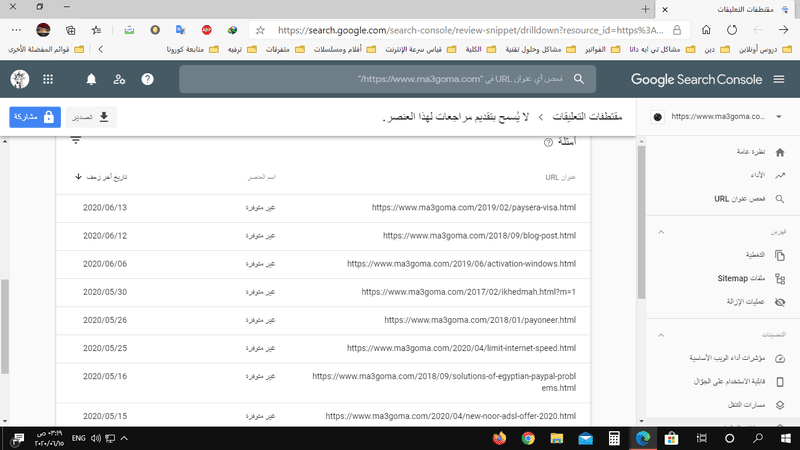Open performance chart icon in sidebar
The height and width of the screenshot is (450, 800).
pos(780,175)
